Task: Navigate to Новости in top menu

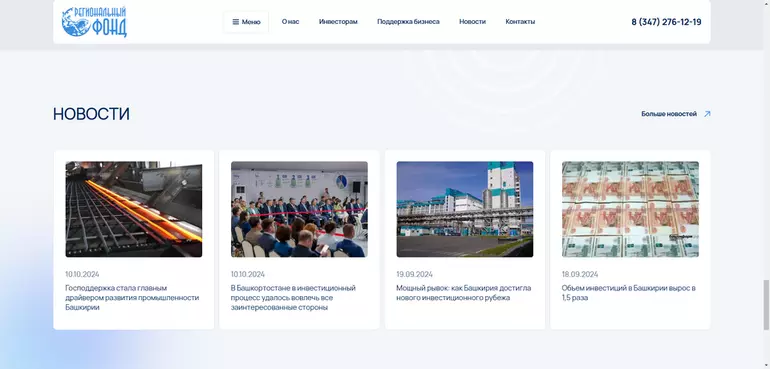Action: pos(472,22)
